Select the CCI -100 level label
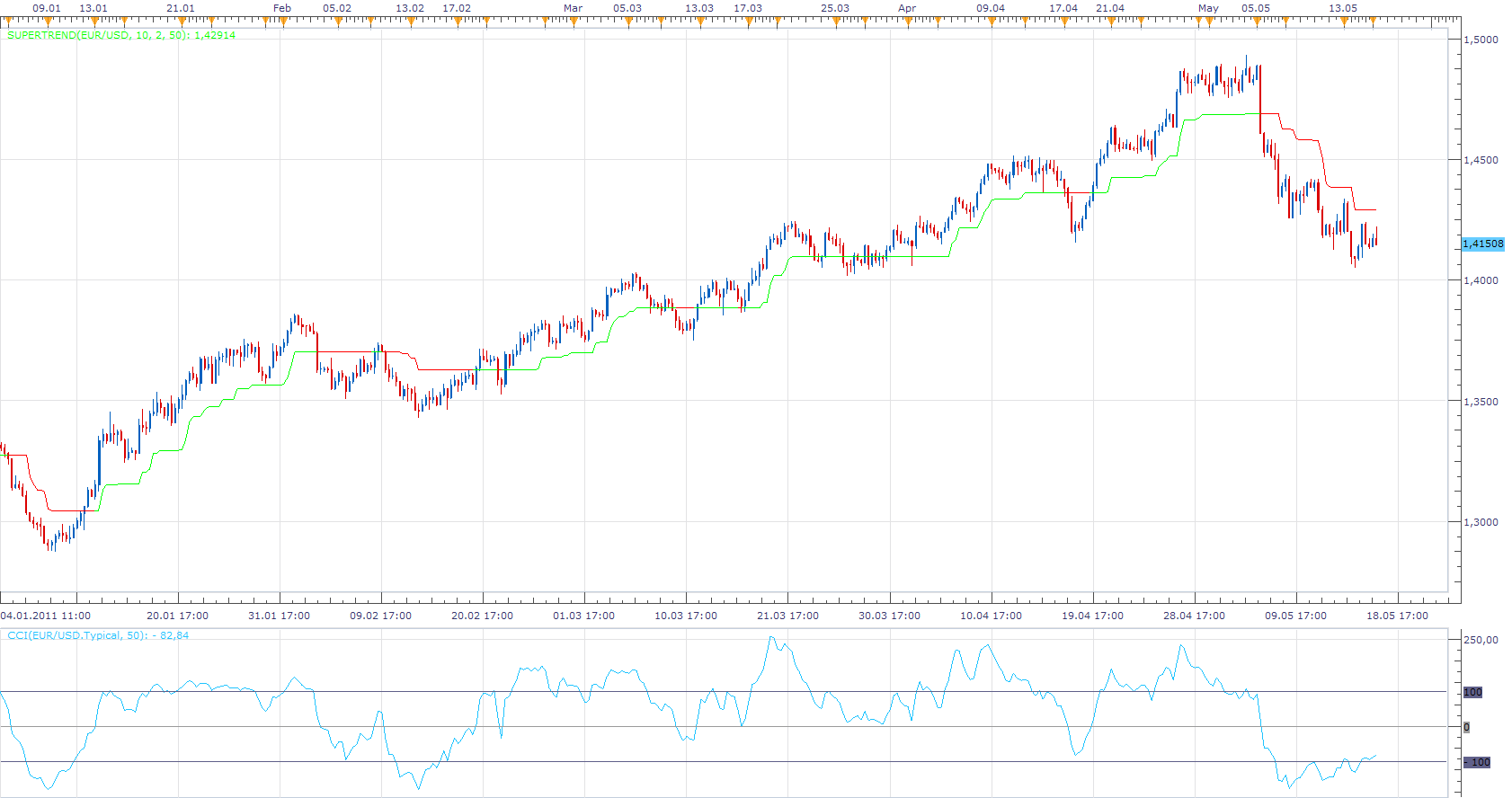This screenshot has height=798, width=1512. click(x=1477, y=762)
